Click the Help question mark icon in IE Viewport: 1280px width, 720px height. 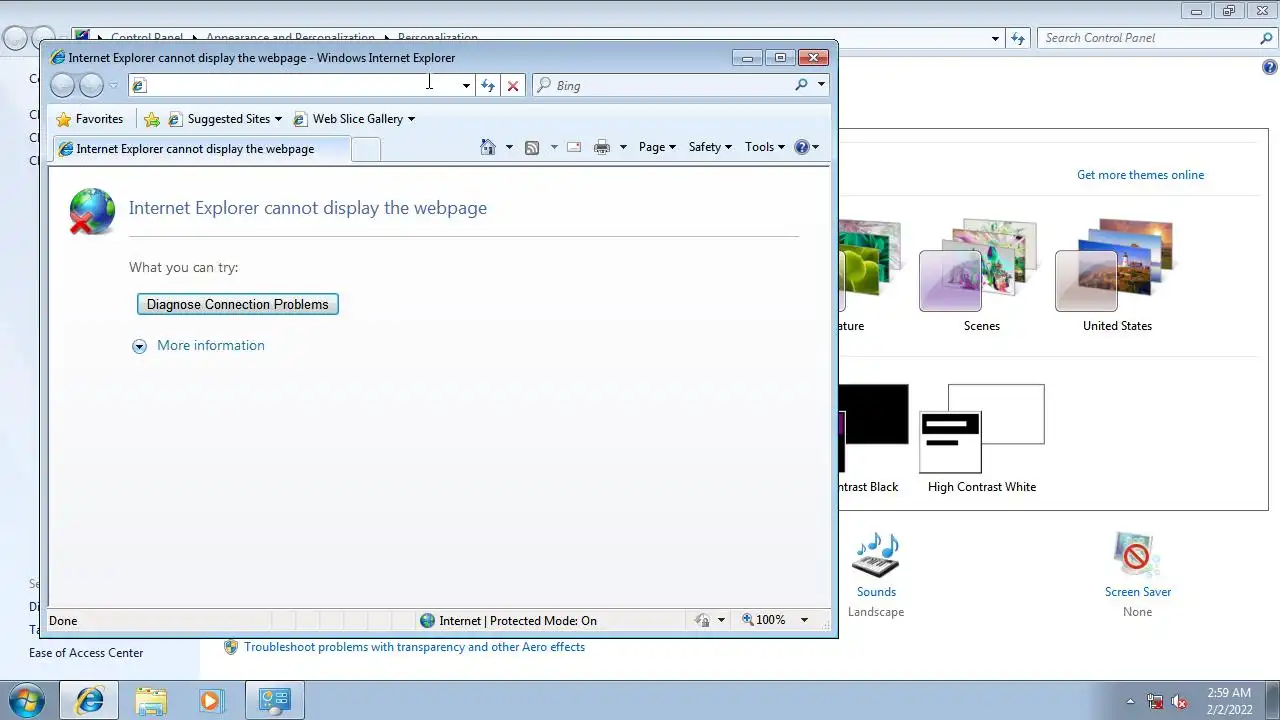pyautogui.click(x=801, y=147)
